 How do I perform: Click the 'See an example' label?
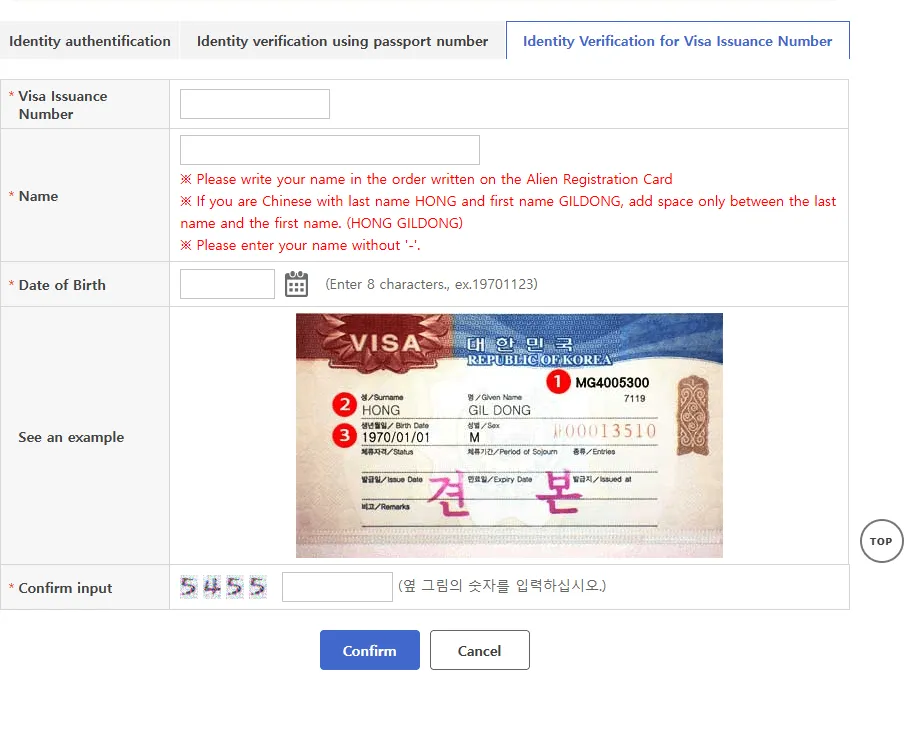tap(71, 437)
